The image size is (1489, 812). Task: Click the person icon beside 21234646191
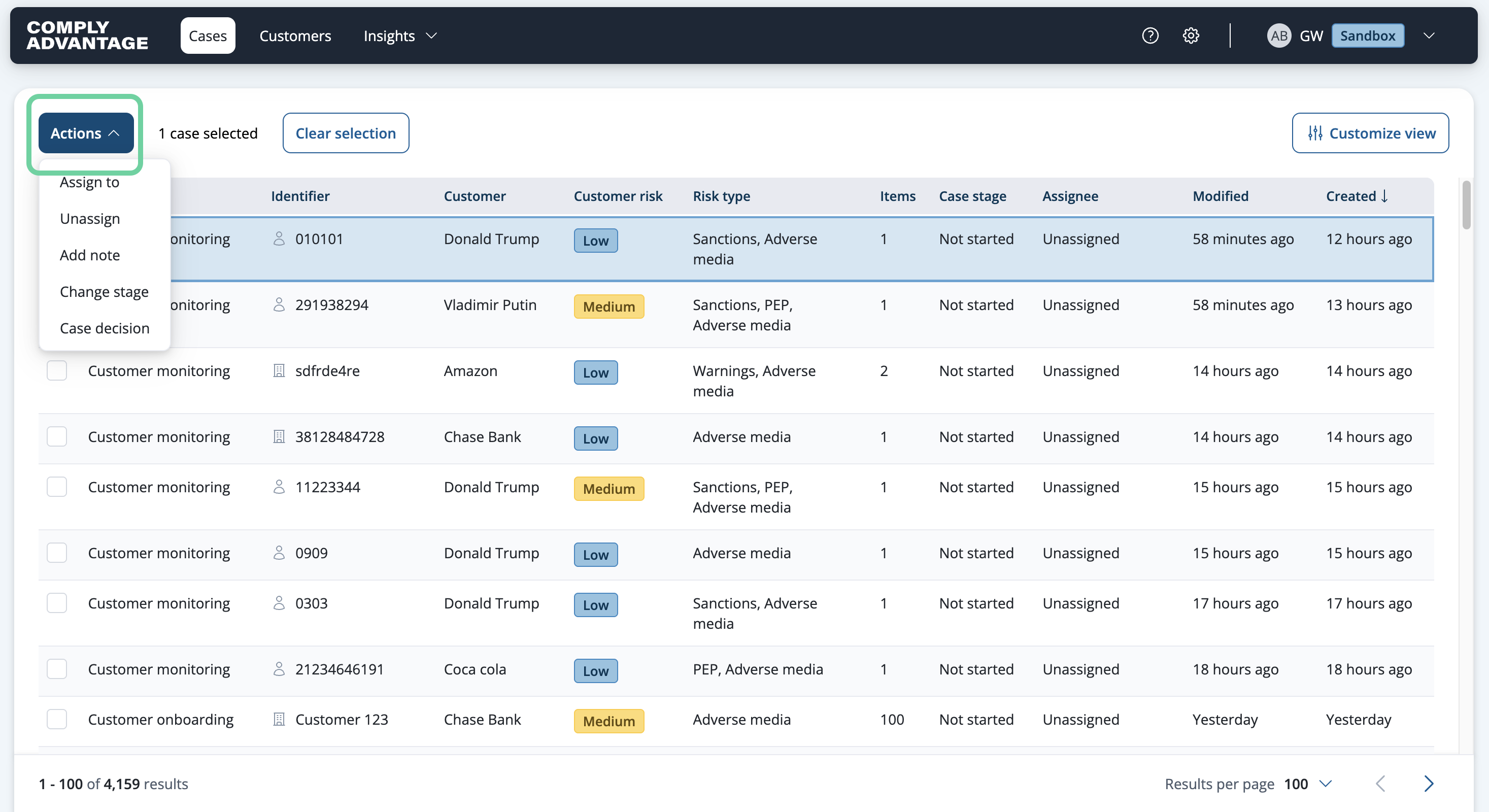click(x=279, y=669)
